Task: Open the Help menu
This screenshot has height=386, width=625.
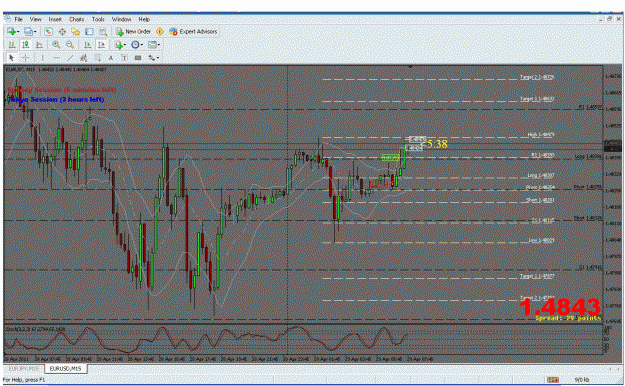Action: point(144,19)
